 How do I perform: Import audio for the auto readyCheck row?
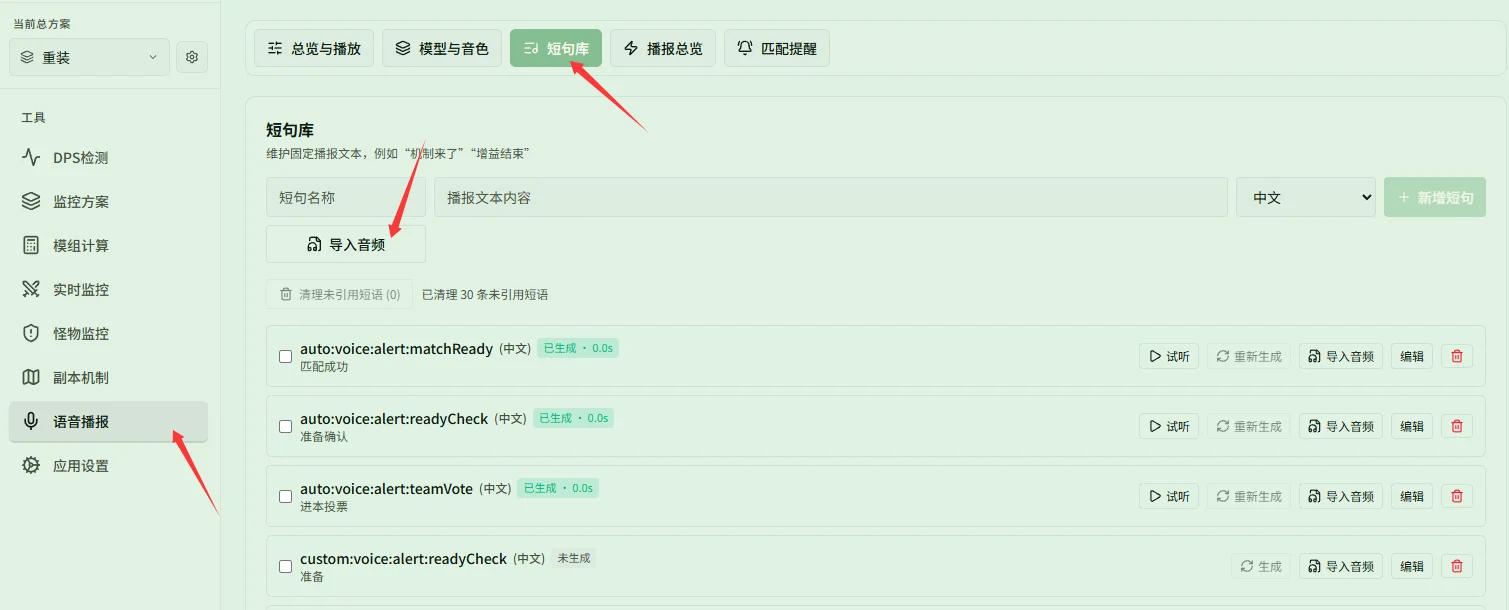(x=1341, y=427)
